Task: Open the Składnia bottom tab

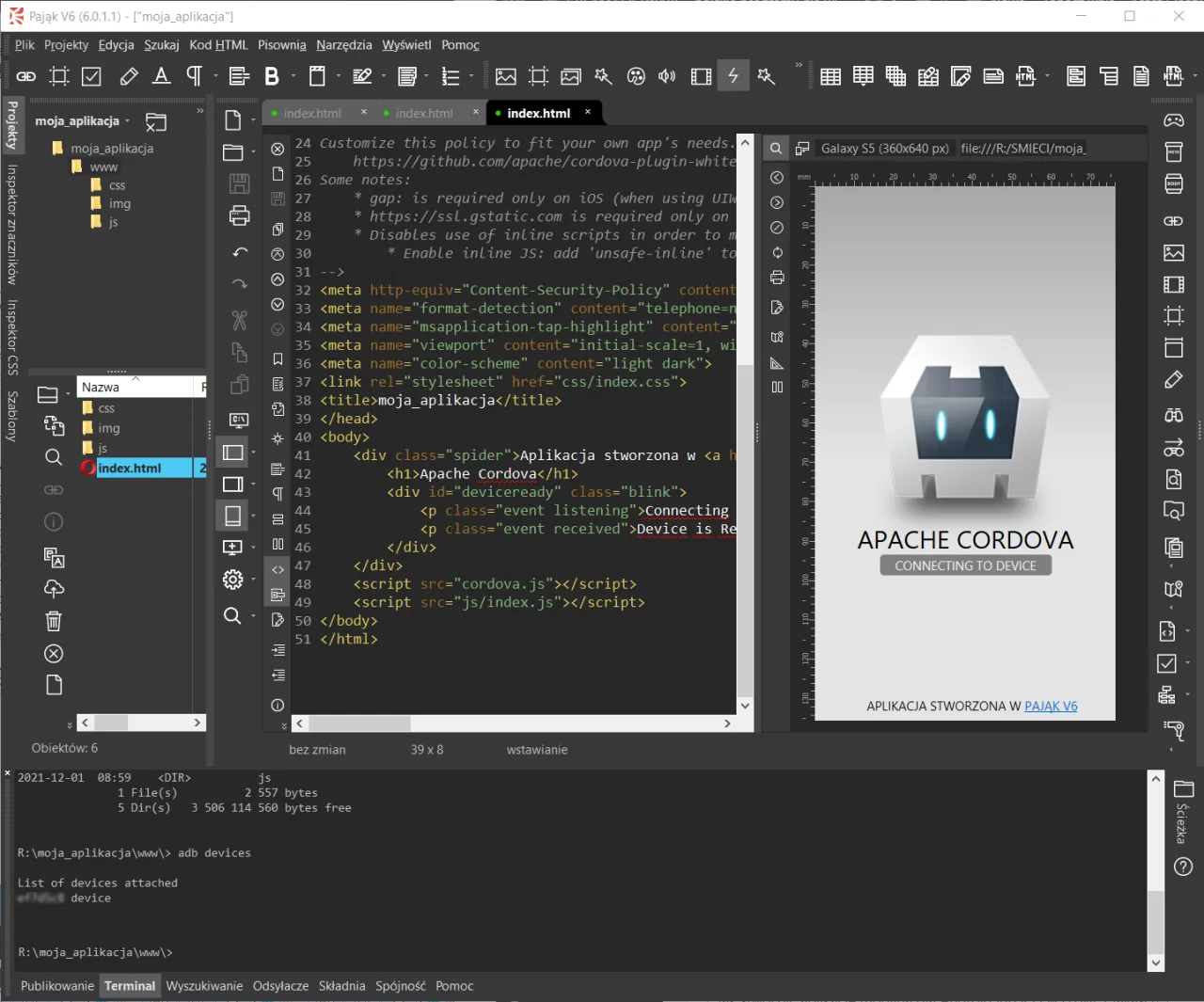Action: tap(341, 986)
